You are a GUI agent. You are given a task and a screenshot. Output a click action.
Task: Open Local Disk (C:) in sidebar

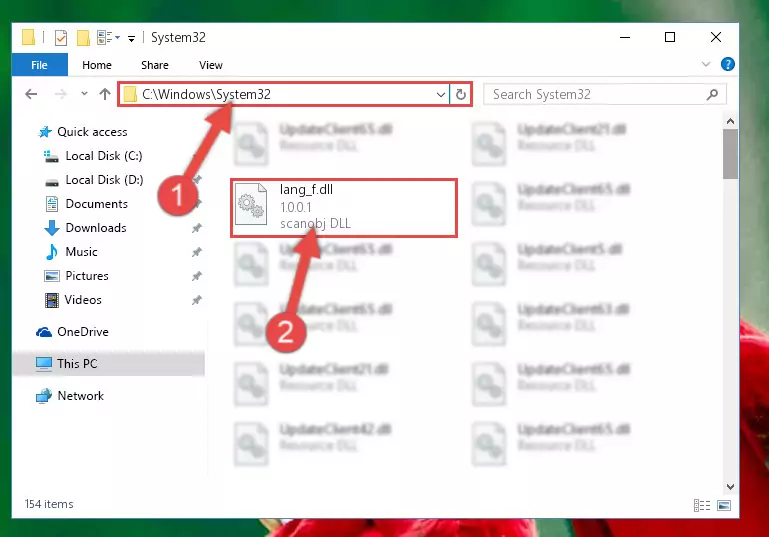coord(103,155)
